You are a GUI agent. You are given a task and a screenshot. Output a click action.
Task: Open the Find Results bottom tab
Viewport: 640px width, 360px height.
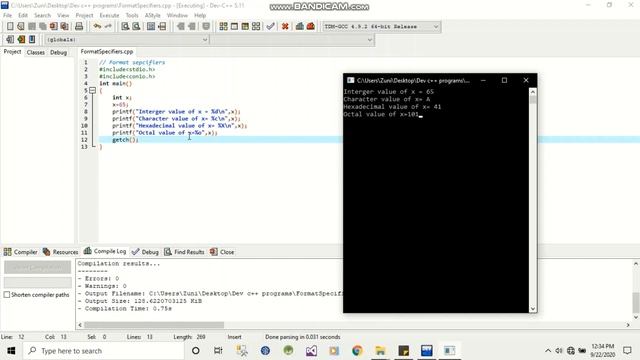click(x=184, y=252)
